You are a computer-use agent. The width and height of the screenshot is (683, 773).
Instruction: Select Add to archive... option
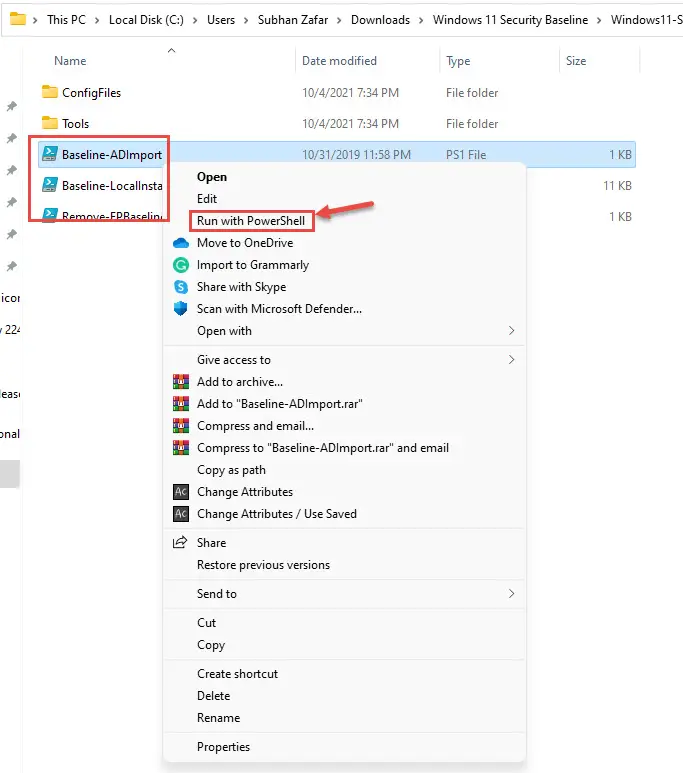pos(240,382)
